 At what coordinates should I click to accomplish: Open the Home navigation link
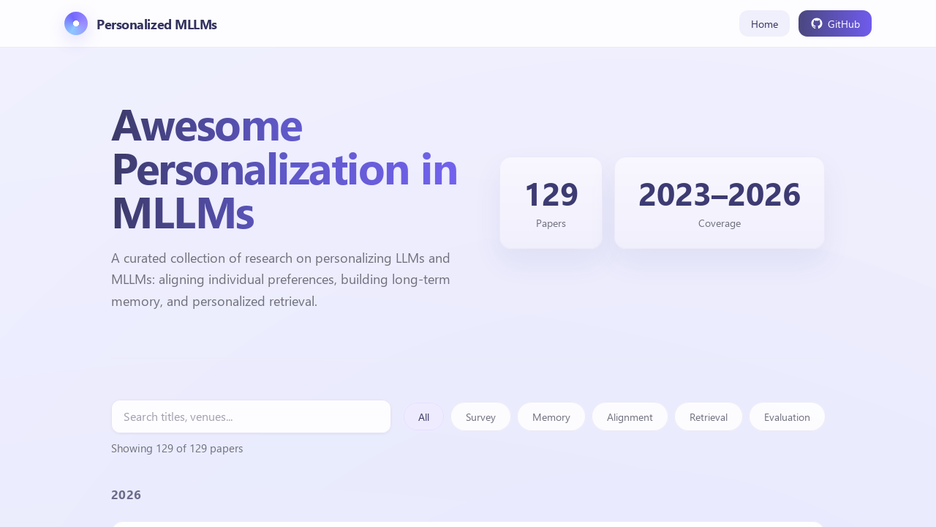point(764,24)
